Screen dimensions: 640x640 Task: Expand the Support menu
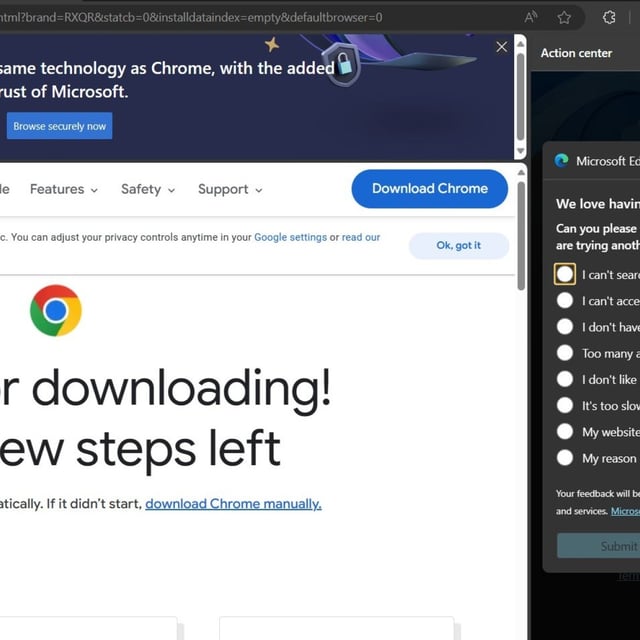(x=230, y=189)
